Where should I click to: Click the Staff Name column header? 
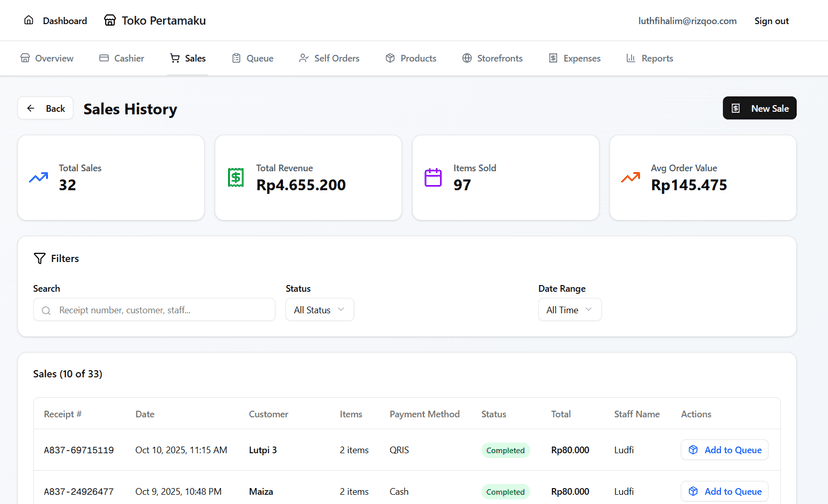pyautogui.click(x=637, y=414)
